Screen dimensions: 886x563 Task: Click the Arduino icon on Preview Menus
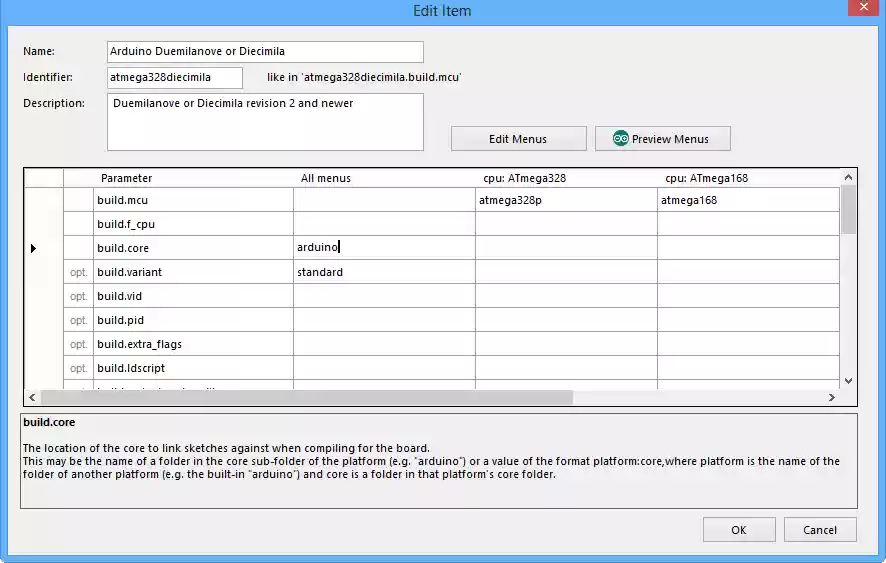point(620,138)
